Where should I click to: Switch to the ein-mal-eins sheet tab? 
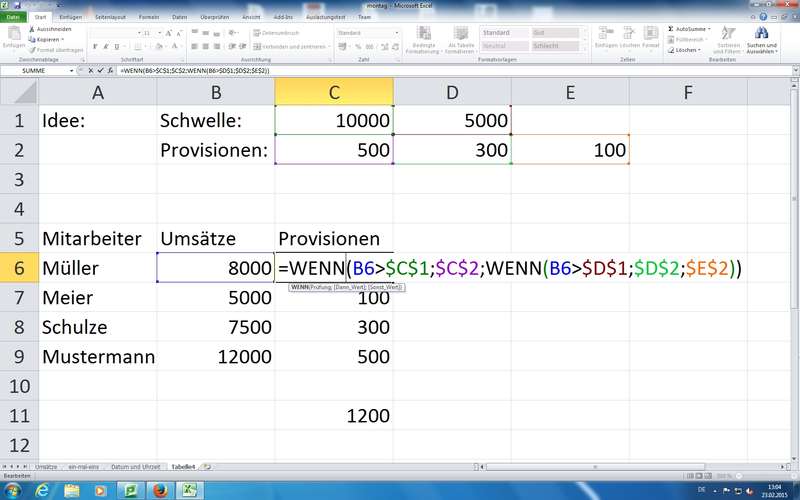[83, 467]
